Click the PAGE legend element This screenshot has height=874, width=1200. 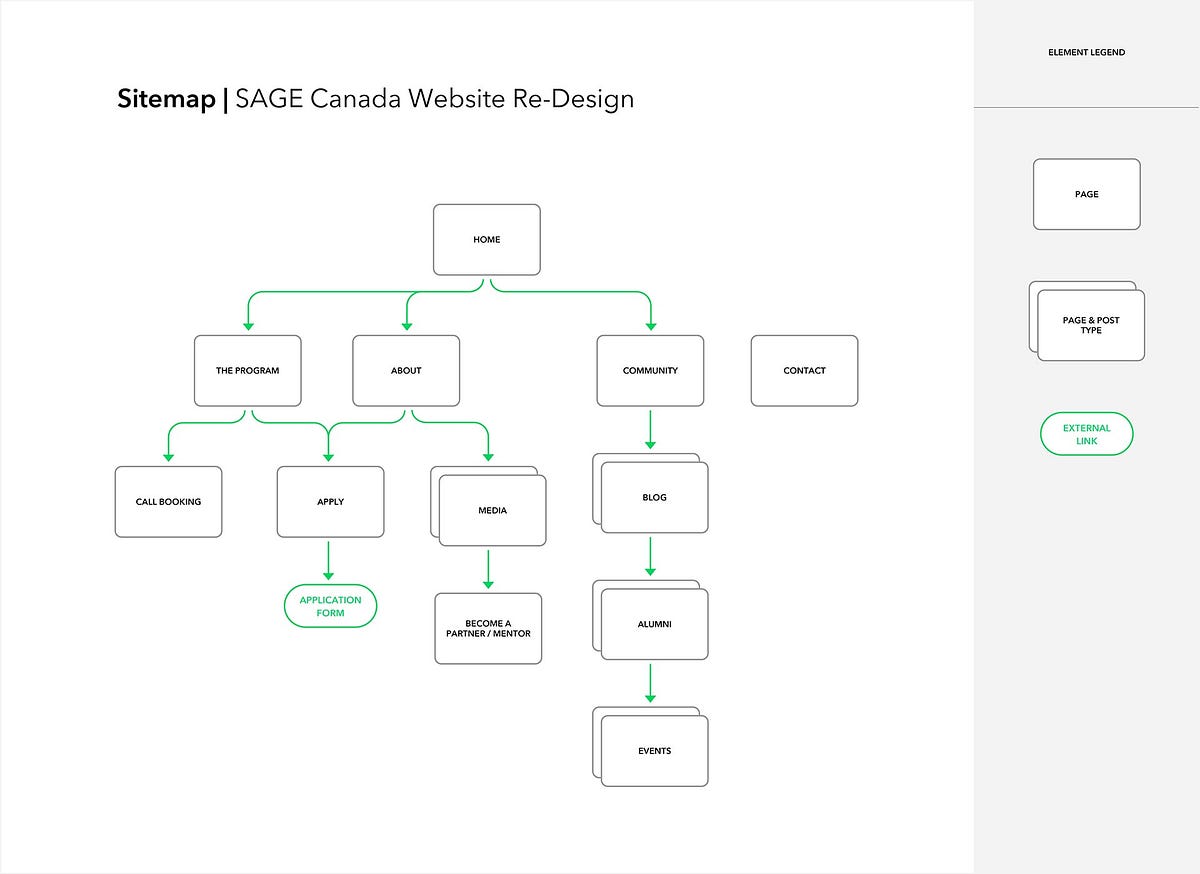[x=1087, y=194]
